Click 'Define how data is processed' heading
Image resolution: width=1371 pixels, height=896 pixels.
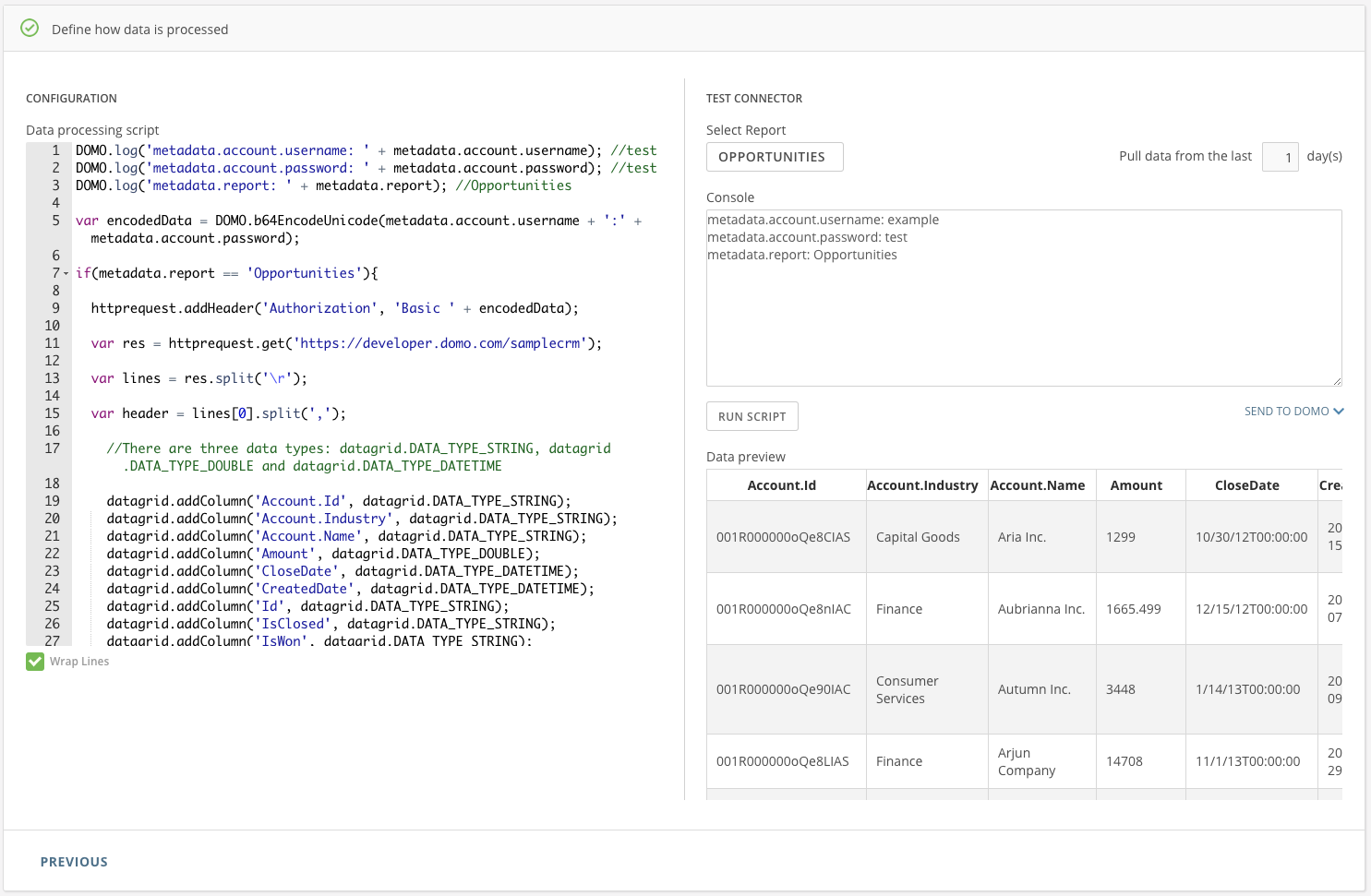pos(139,30)
